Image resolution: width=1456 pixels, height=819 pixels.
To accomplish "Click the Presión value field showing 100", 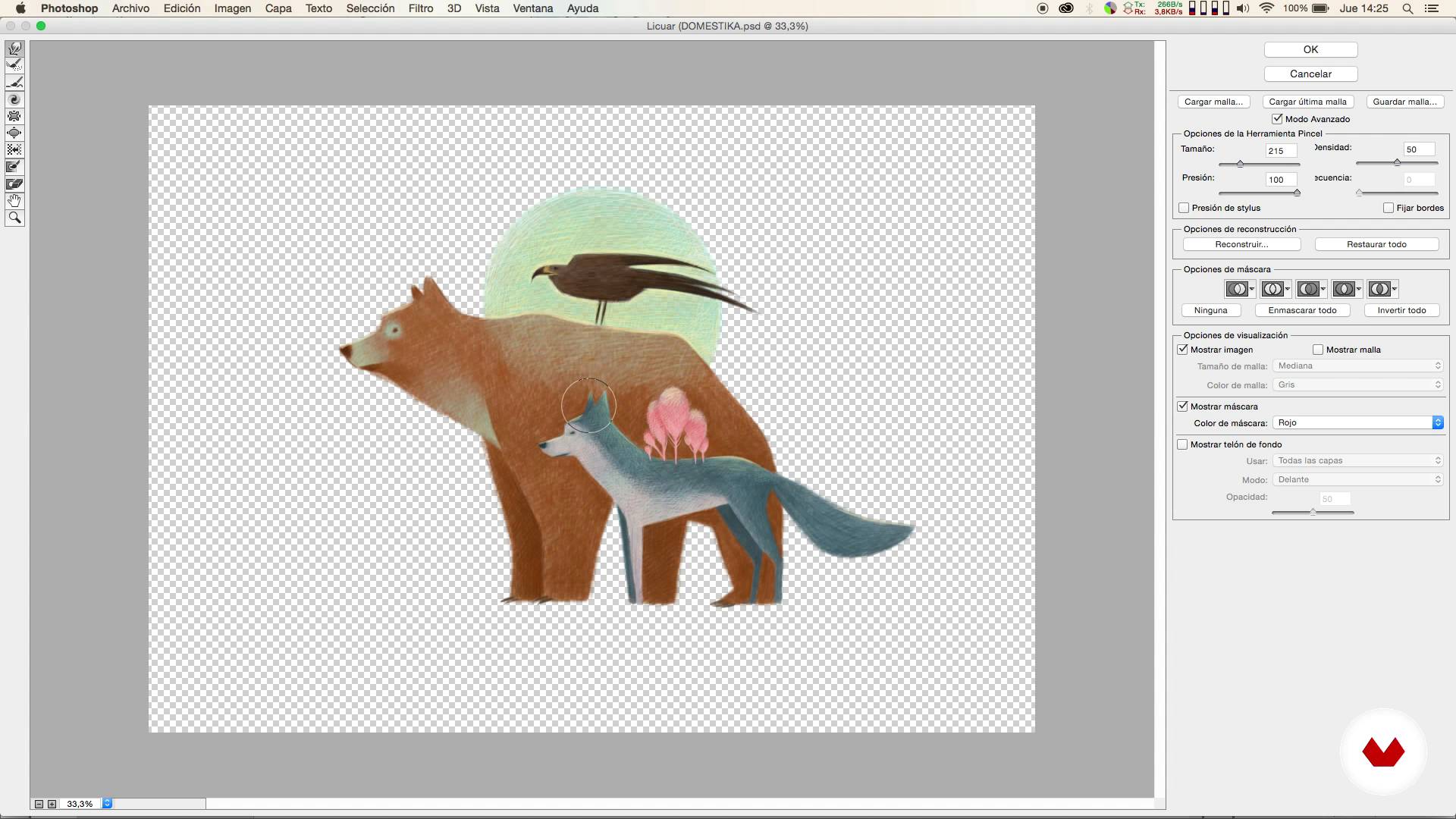I will [1281, 180].
